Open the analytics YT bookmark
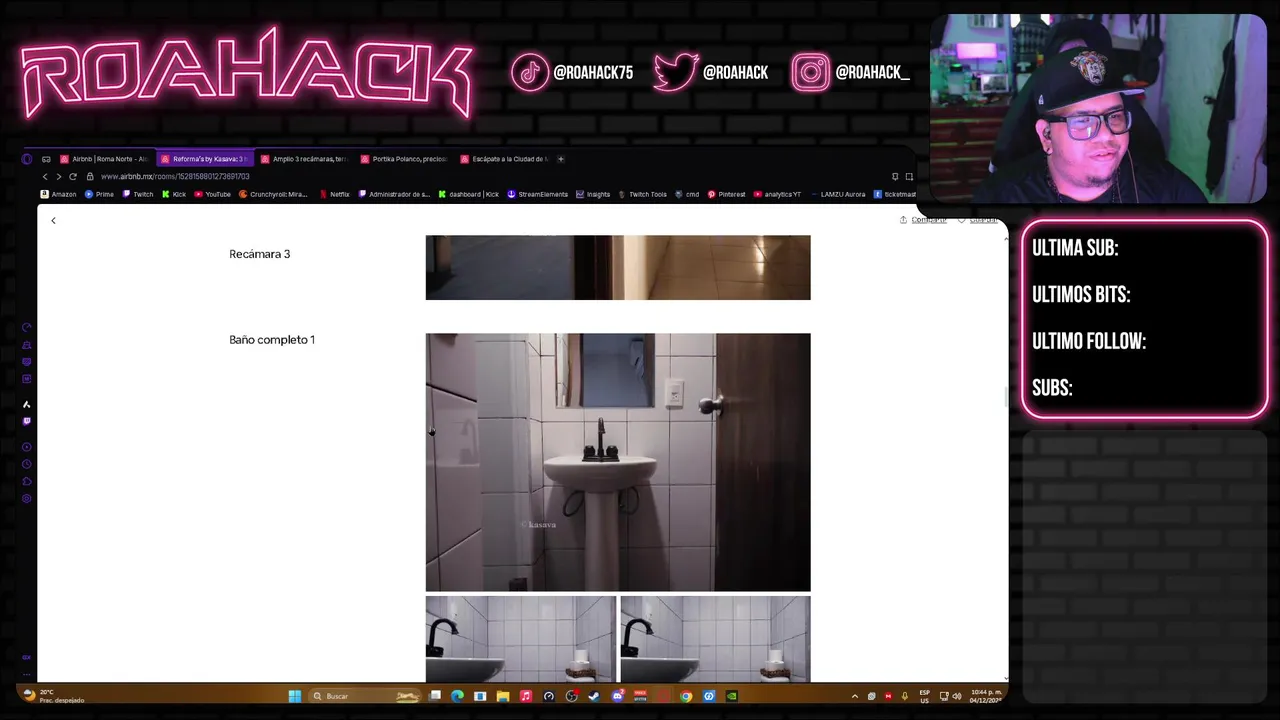This screenshot has width=1280, height=720. click(x=777, y=194)
